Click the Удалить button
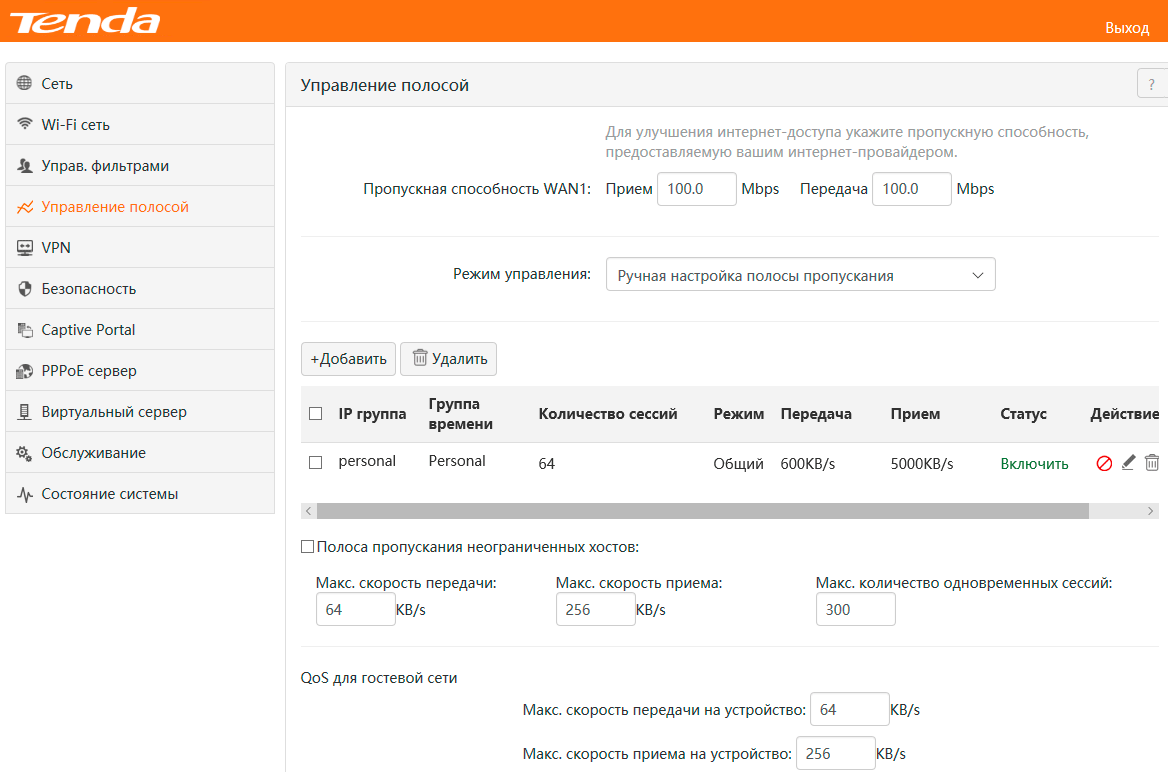This screenshot has width=1168, height=772. pos(448,359)
